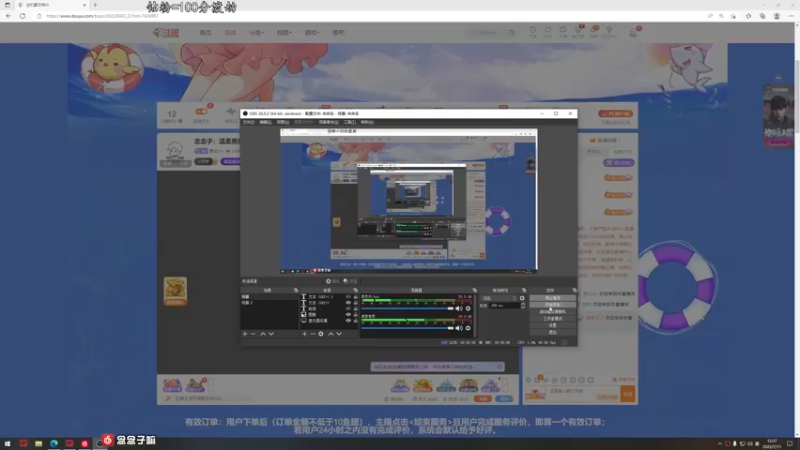Lock the 图像 source
The height and width of the screenshot is (450, 800).
(356, 315)
